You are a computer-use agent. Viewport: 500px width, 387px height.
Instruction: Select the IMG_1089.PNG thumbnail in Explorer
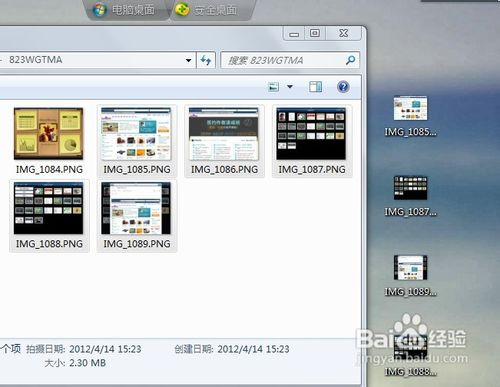136,208
